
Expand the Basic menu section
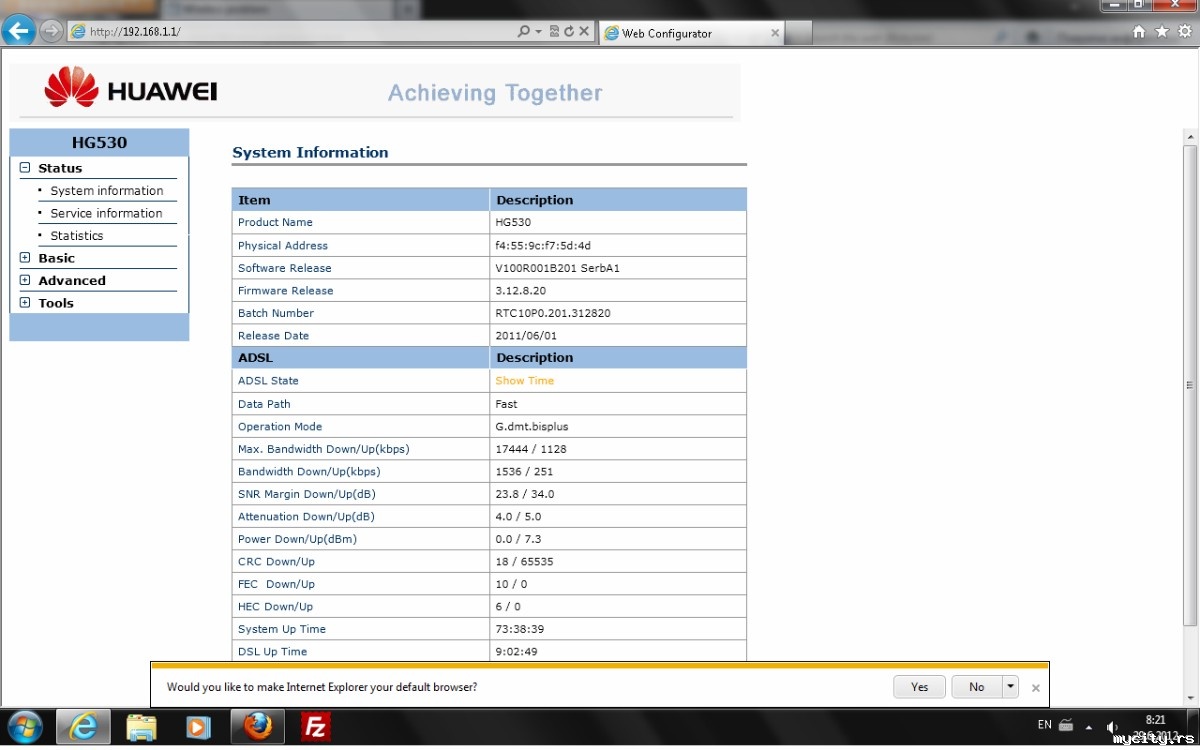[25, 258]
